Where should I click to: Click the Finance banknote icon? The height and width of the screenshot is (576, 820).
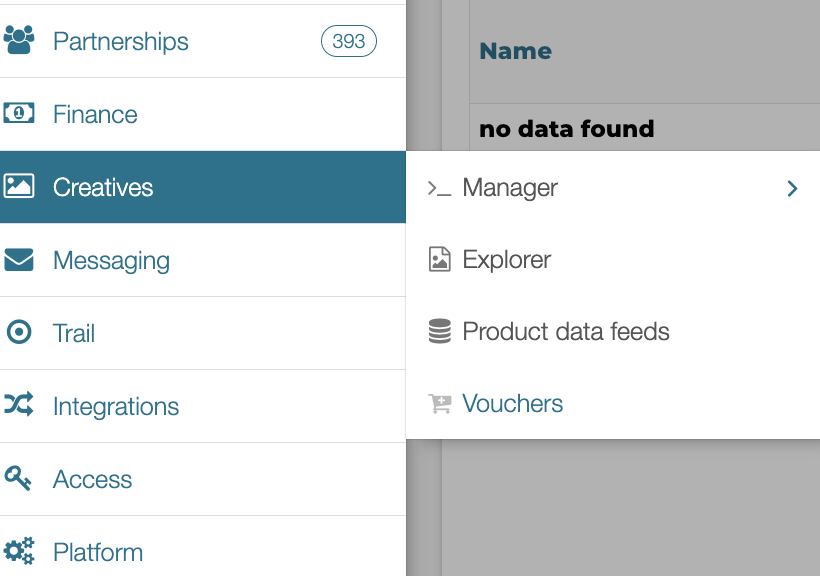click(19, 113)
